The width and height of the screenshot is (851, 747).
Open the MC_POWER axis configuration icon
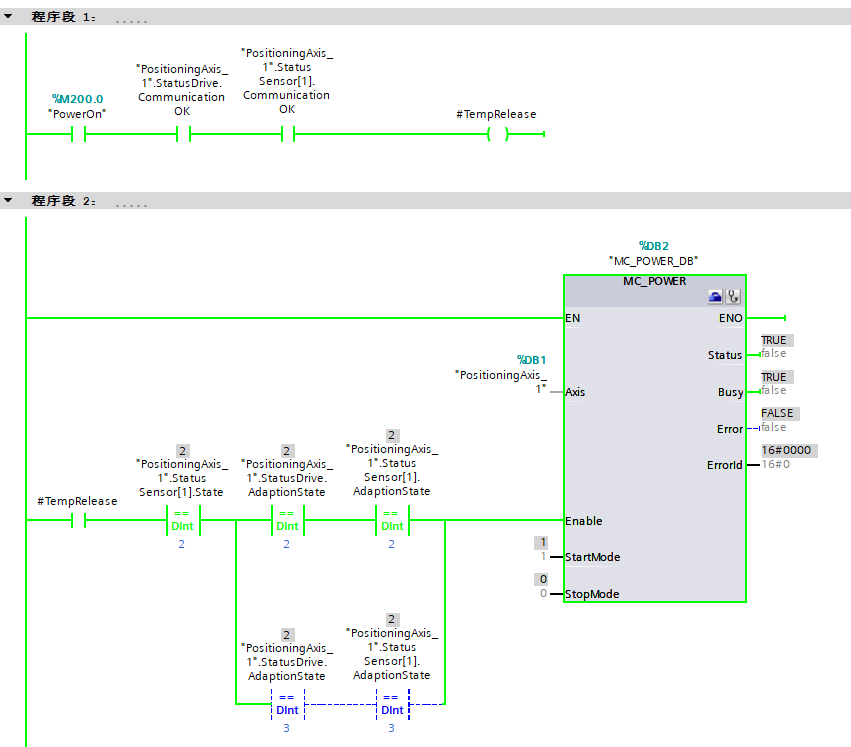tap(715, 297)
